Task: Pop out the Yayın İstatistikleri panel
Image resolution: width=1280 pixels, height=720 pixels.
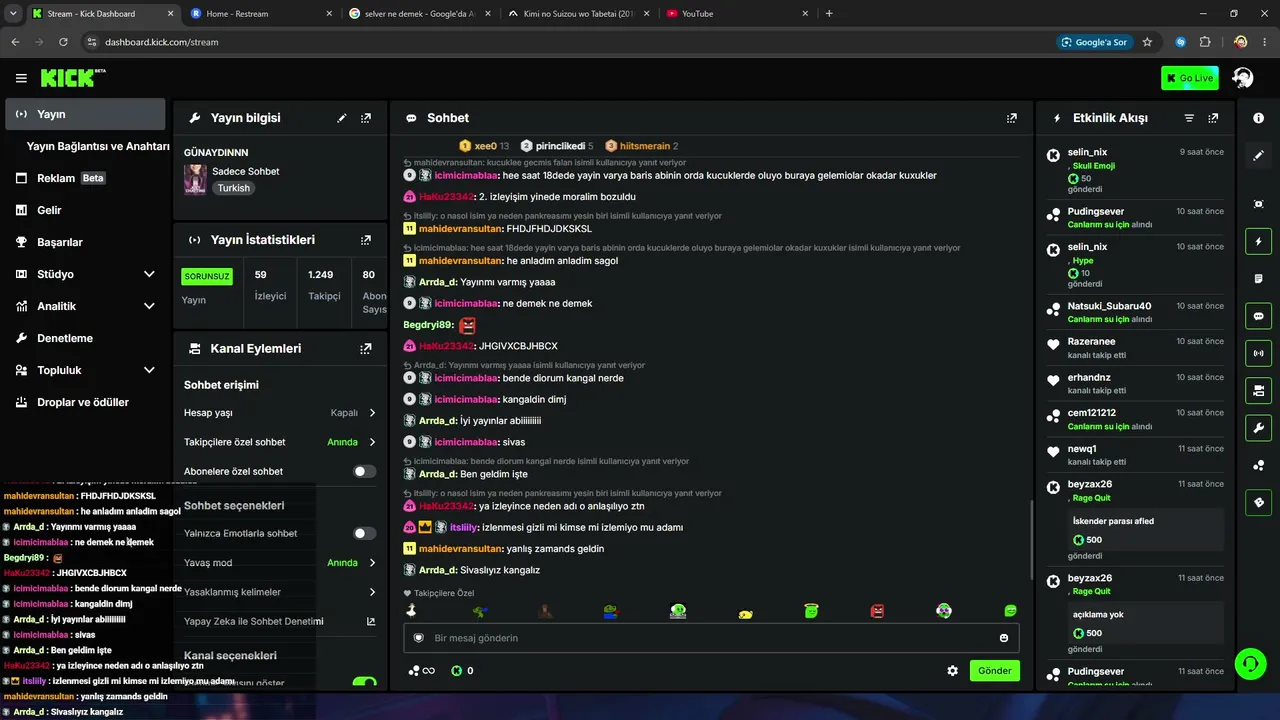Action: pyautogui.click(x=366, y=240)
